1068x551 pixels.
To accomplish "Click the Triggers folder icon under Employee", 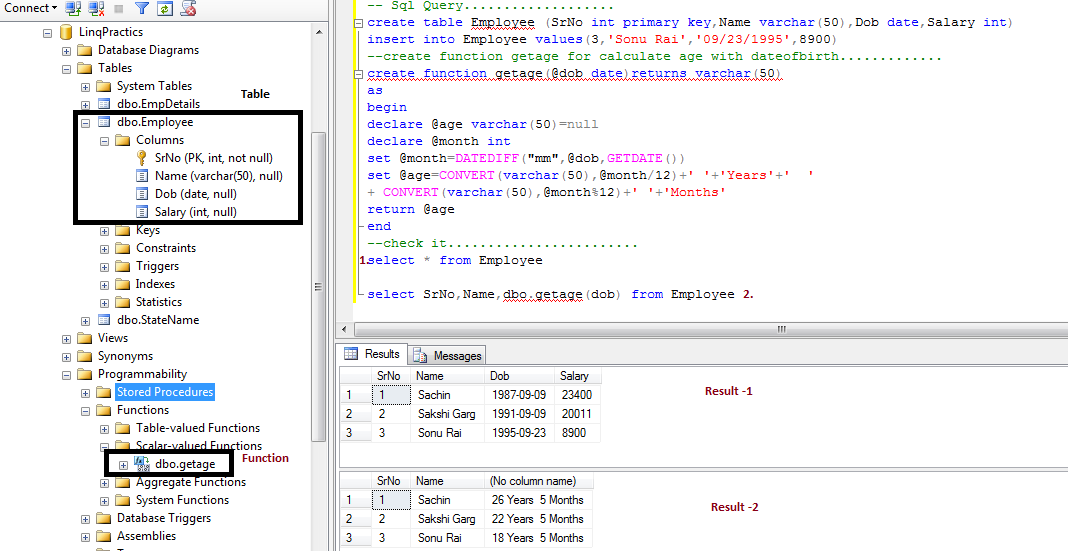I will (123, 266).
